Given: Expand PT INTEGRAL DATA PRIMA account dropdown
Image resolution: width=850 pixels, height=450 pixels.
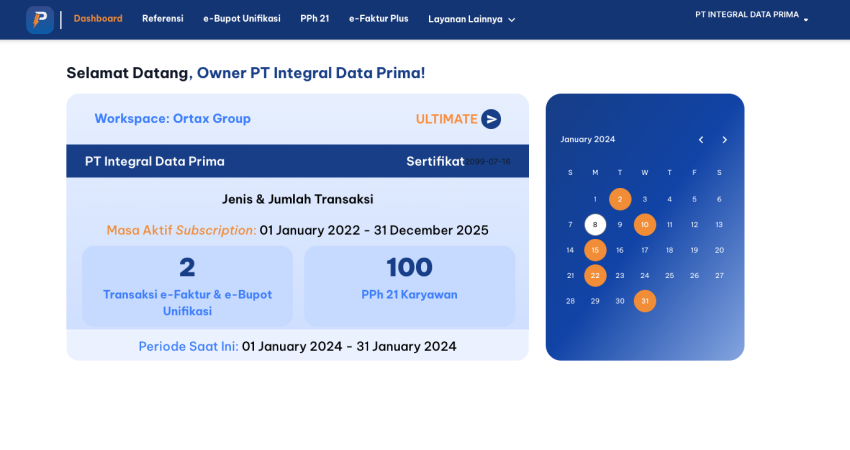Looking at the screenshot, I should click(752, 15).
